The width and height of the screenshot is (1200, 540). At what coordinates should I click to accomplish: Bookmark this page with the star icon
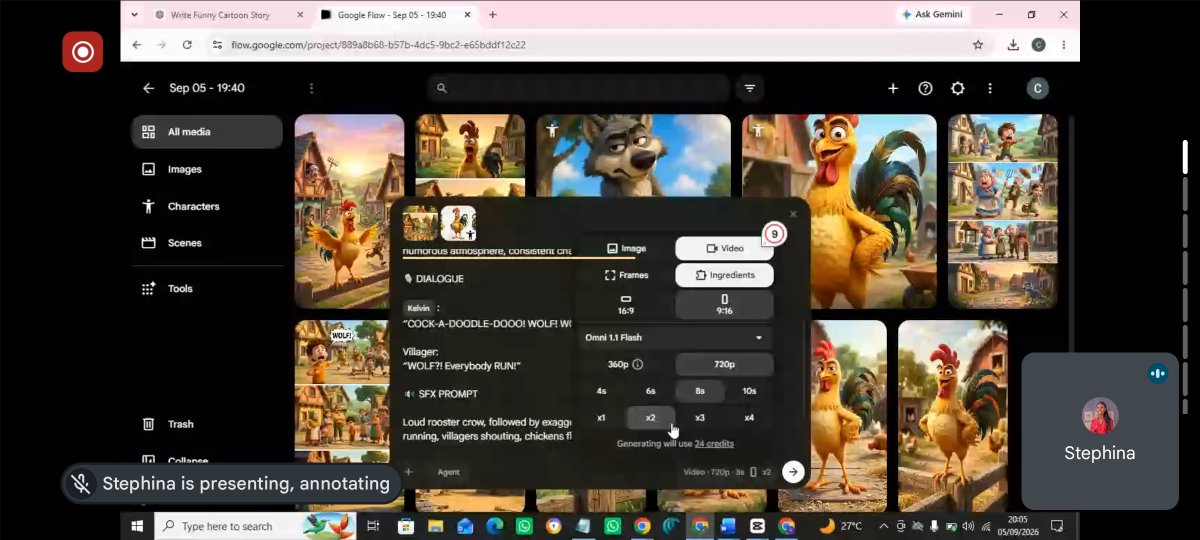[978, 44]
